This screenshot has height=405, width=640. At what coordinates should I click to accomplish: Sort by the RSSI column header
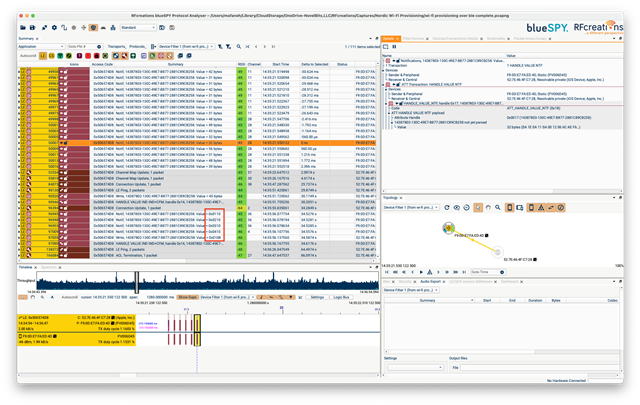241,64
